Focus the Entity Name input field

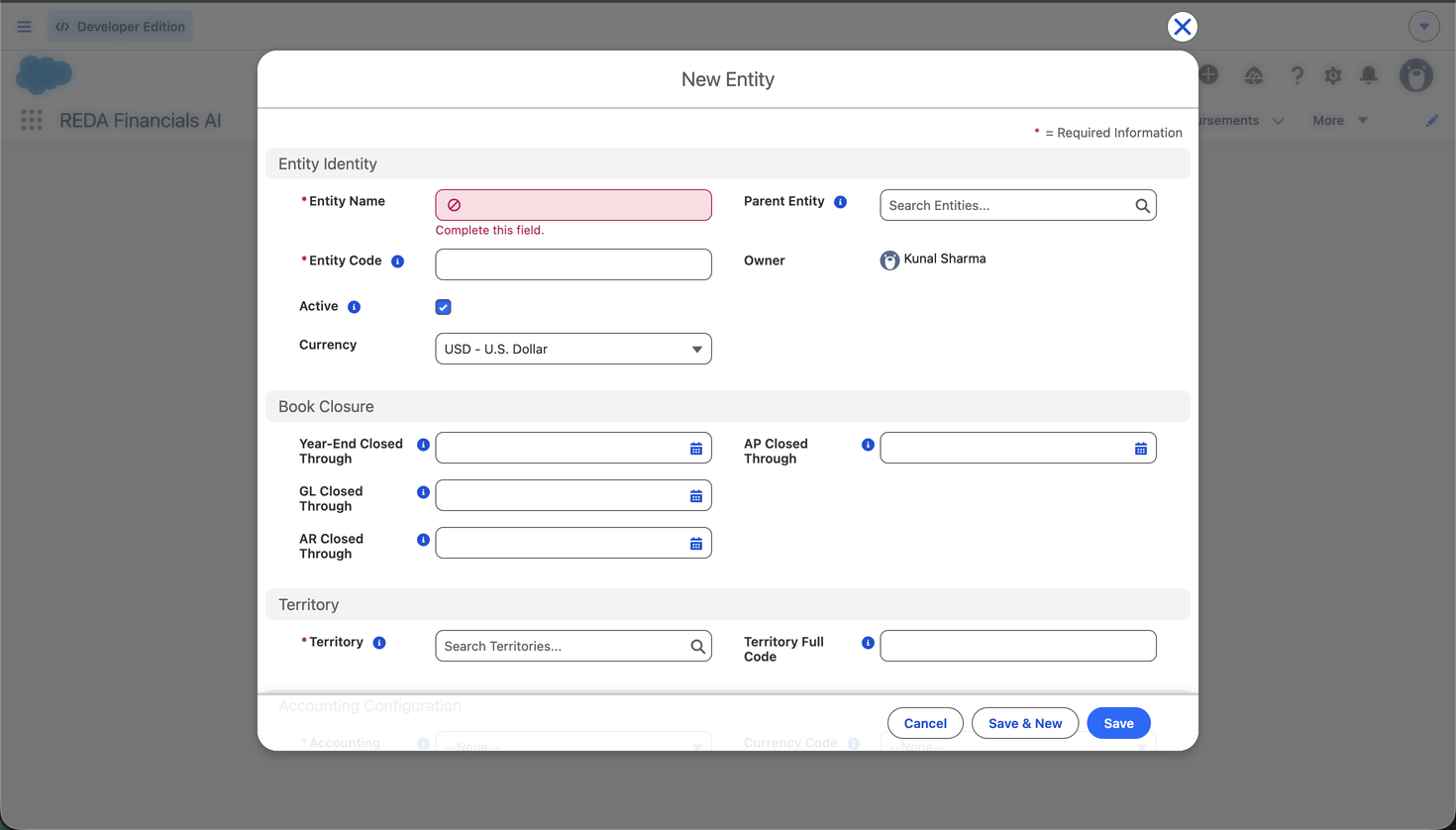point(573,205)
